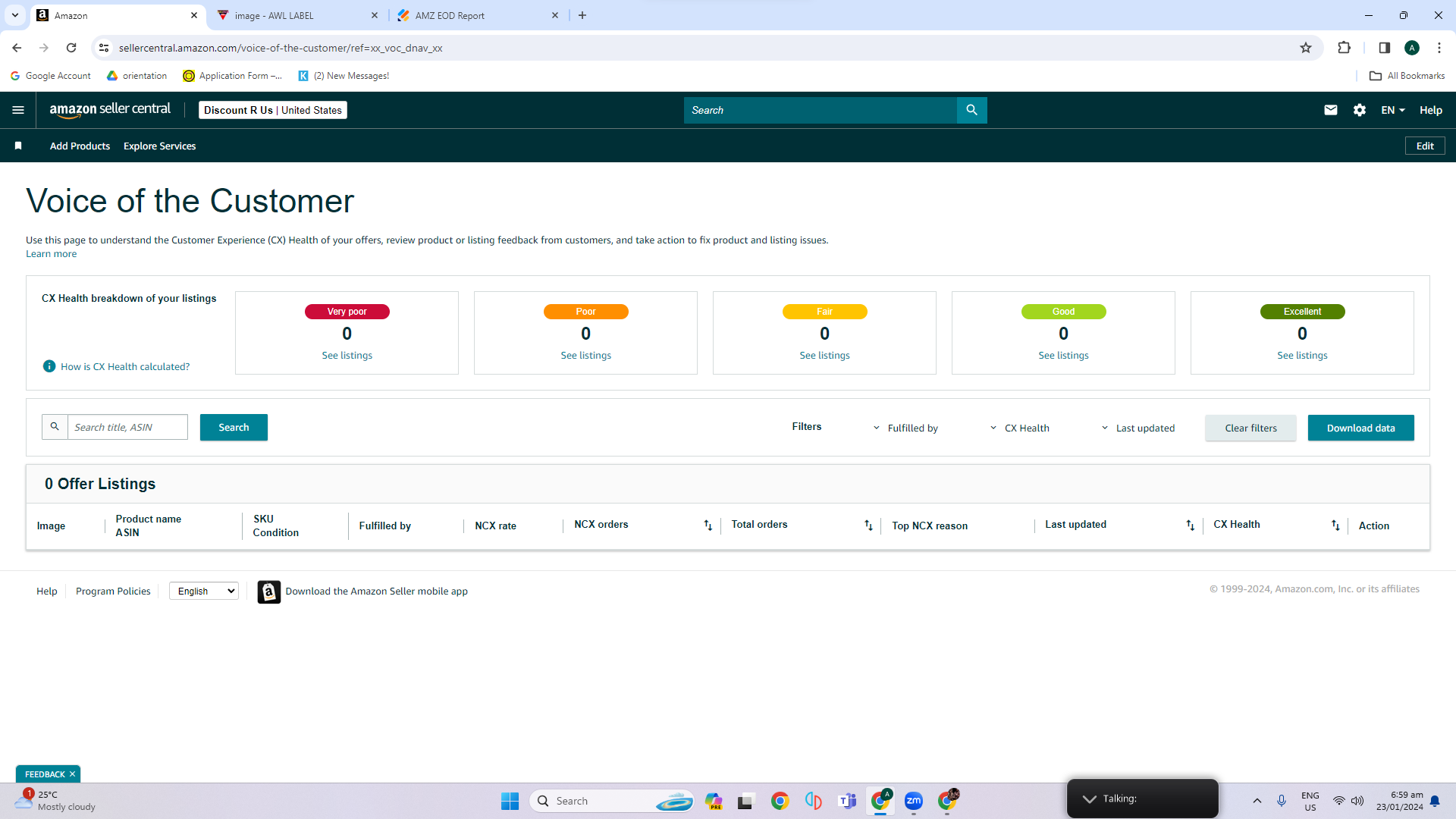Viewport: 1456px width, 819px height.
Task: Open Explore Services menu item
Action: 159,146
